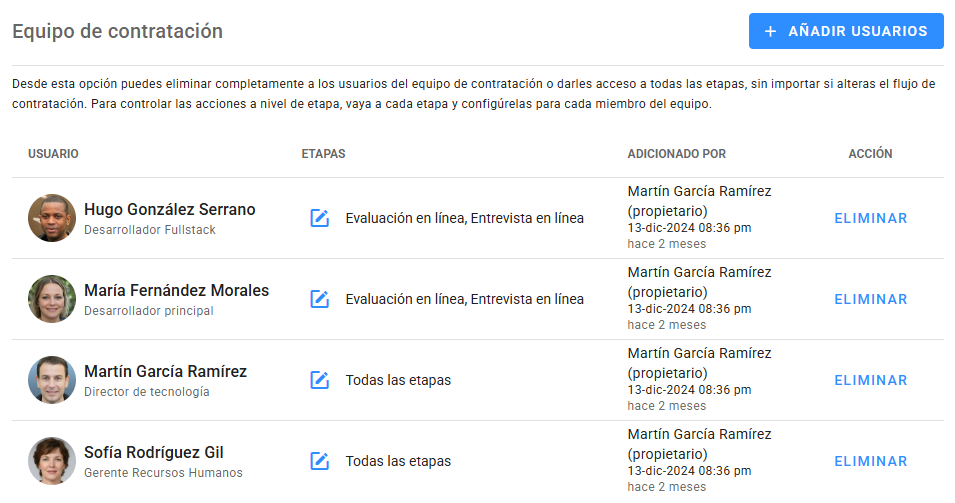Image resolution: width=955 pixels, height=503 pixels.
Task: Click edit stages icon for Hugo González Serrano
Action: [320, 218]
